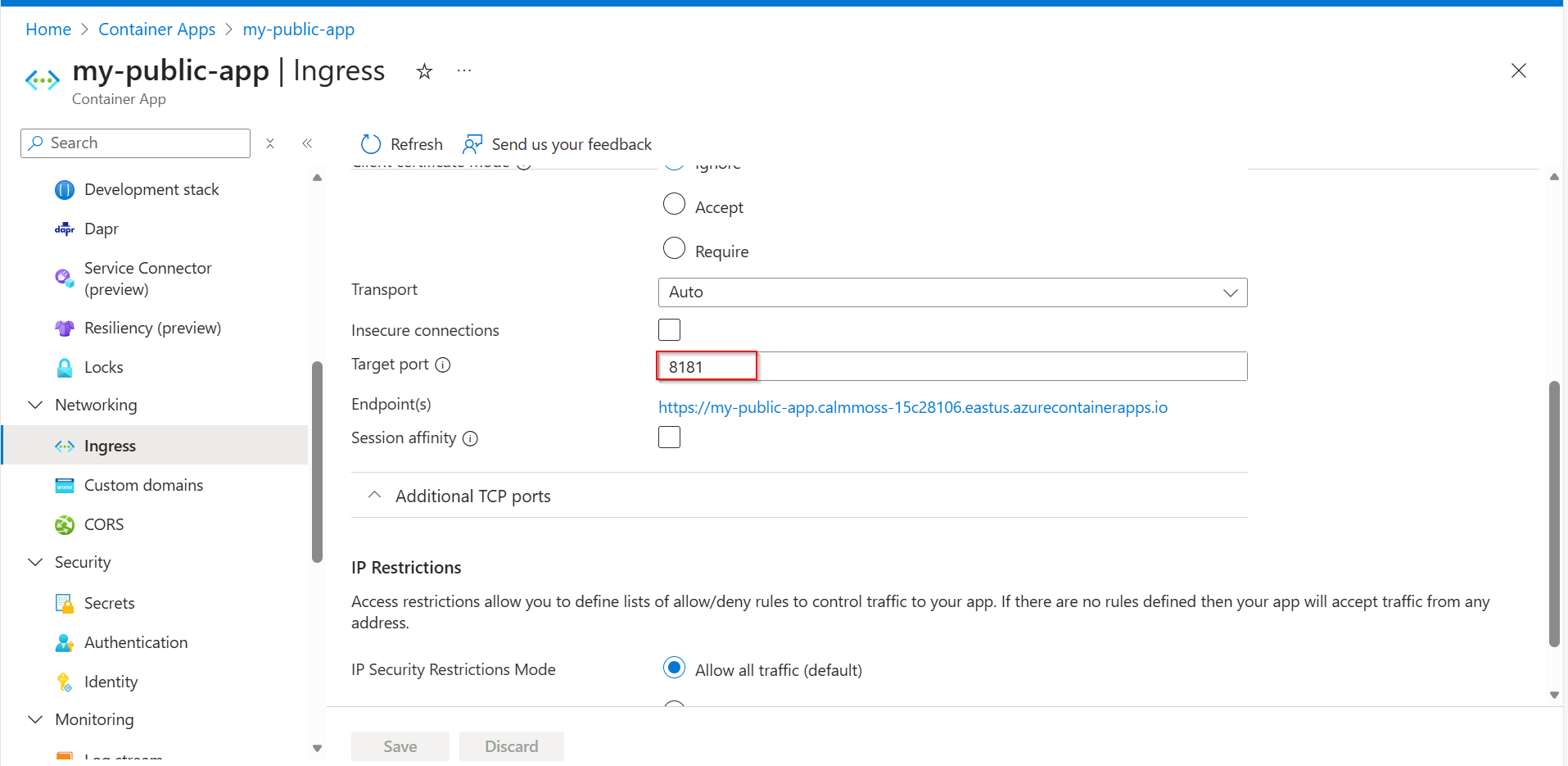Image resolution: width=1568 pixels, height=766 pixels.
Task: Focus the Target port input field
Action: coord(952,366)
